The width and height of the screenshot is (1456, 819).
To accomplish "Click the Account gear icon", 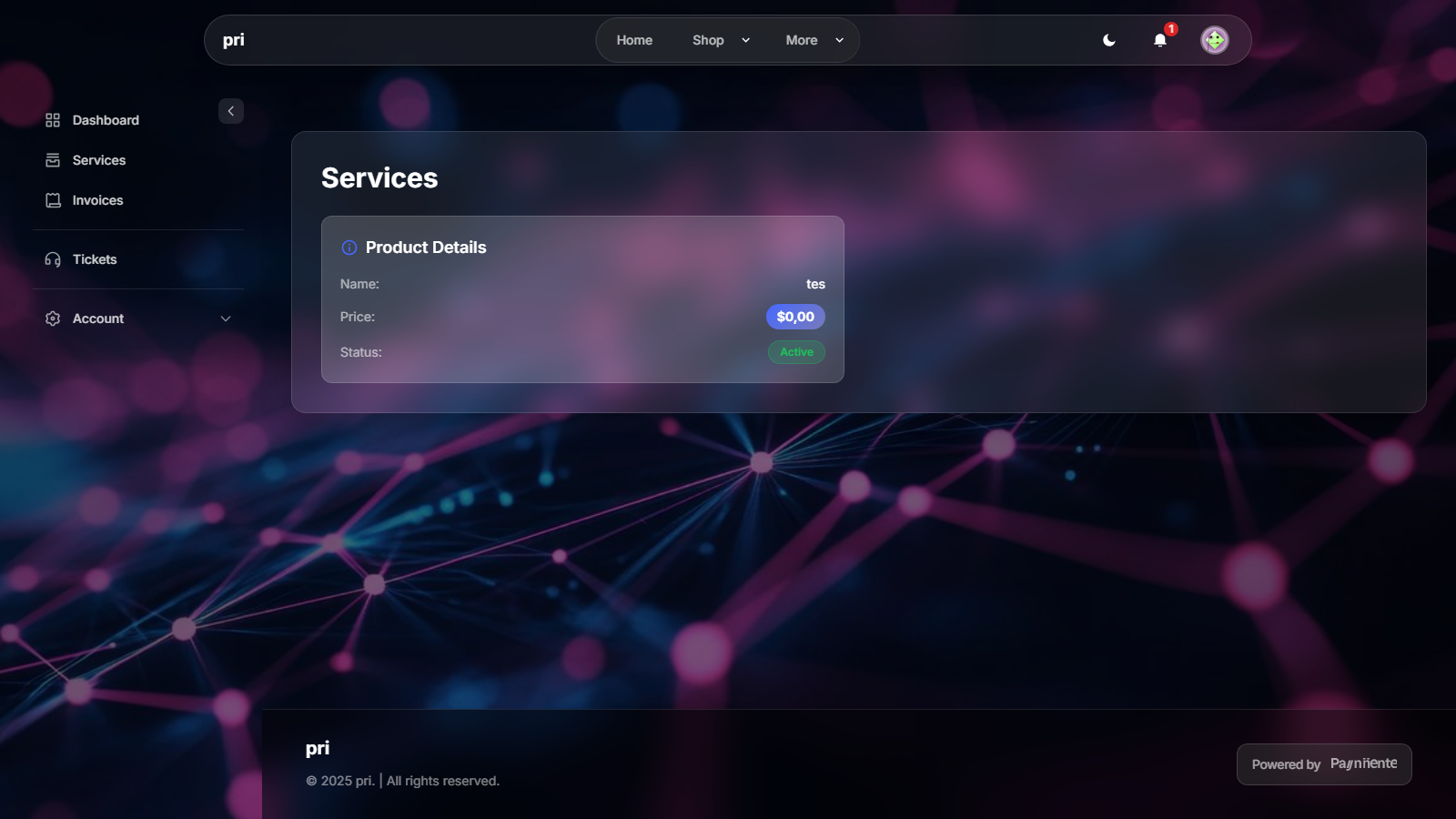I will pyautogui.click(x=53, y=318).
